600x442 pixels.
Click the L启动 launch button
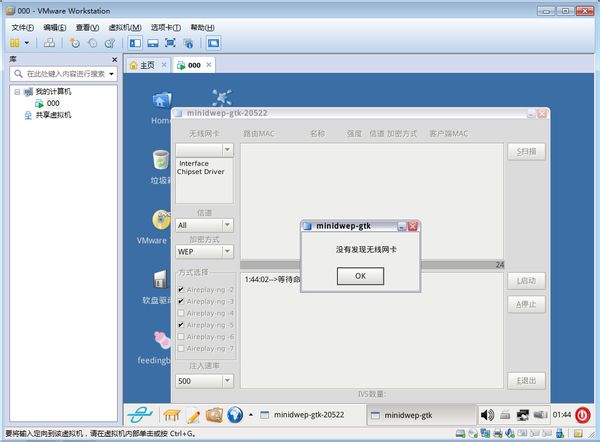point(527,281)
